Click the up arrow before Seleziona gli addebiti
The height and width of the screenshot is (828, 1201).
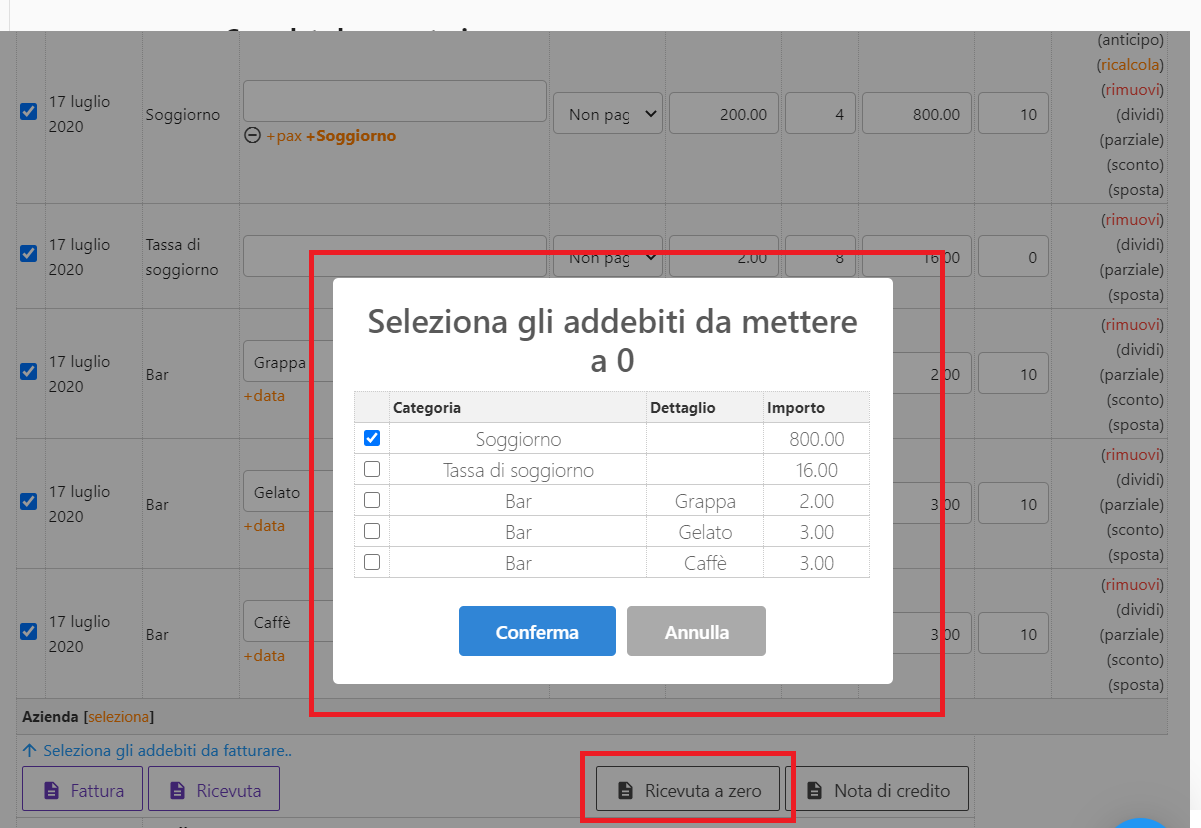[29, 750]
